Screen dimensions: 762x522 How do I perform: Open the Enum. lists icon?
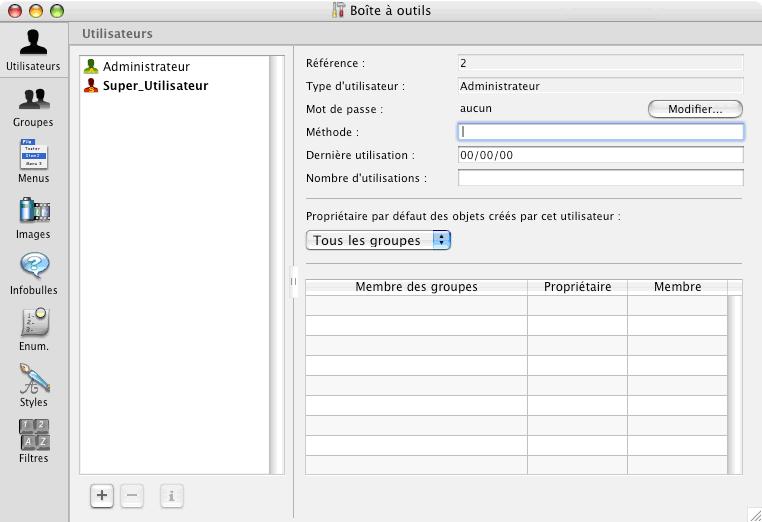(34, 323)
